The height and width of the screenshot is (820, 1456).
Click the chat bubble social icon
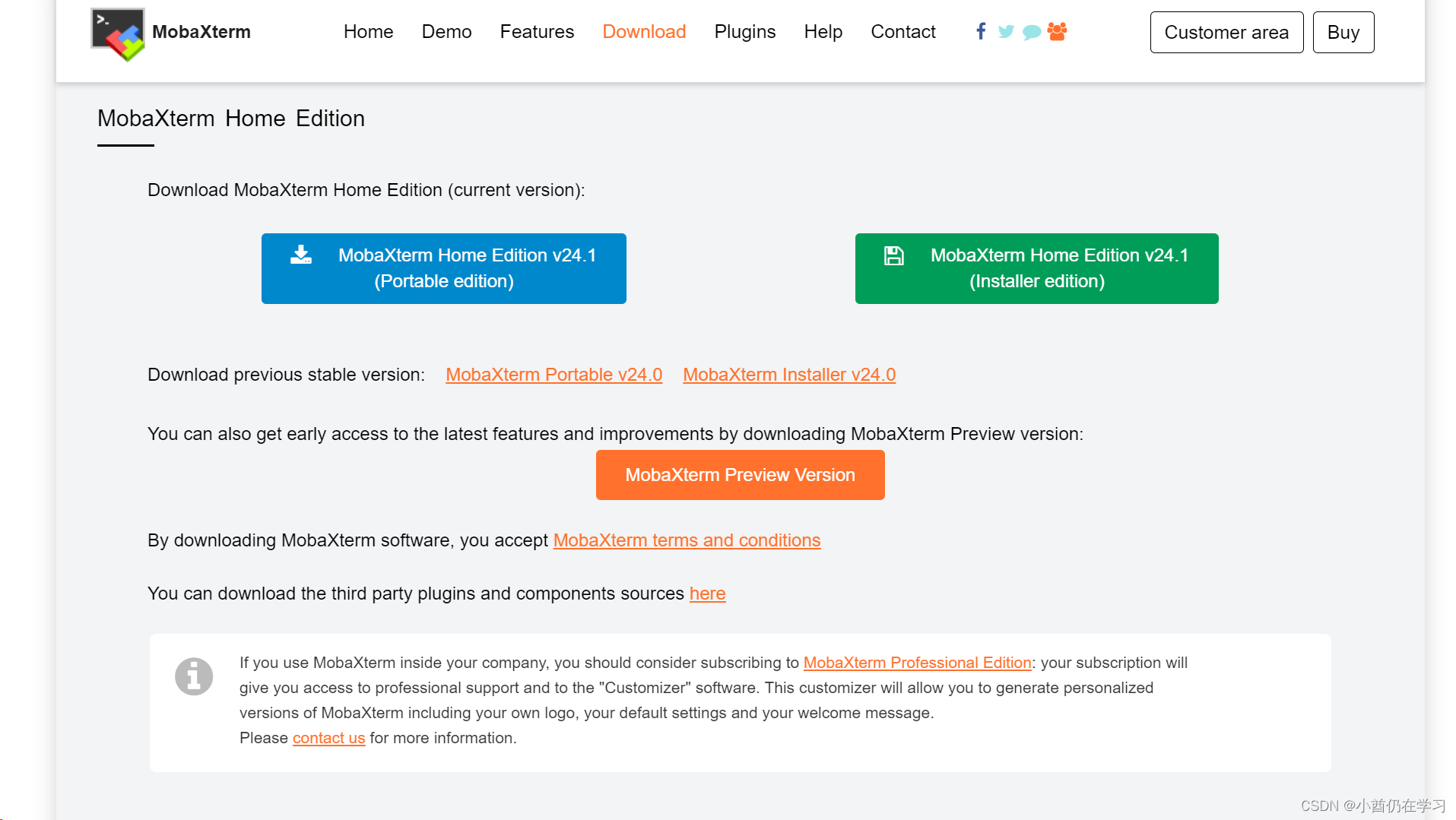coord(1031,32)
